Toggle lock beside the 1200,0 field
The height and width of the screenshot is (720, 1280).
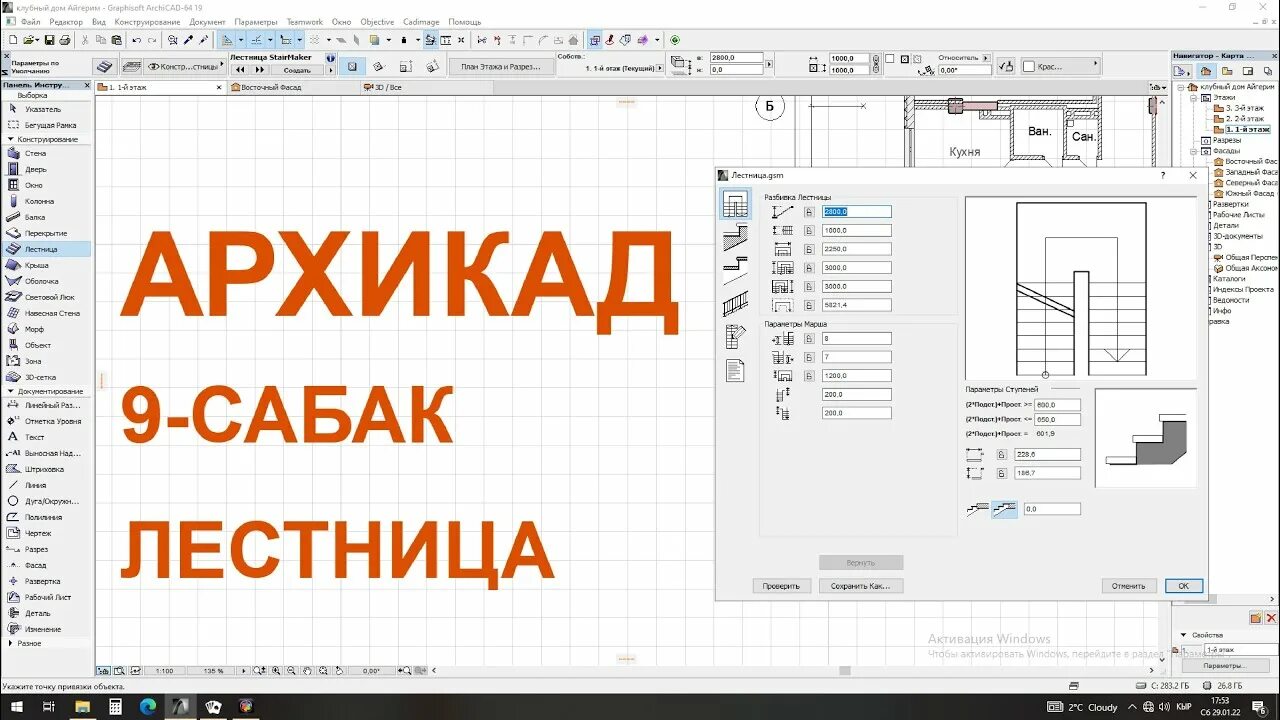(x=809, y=376)
